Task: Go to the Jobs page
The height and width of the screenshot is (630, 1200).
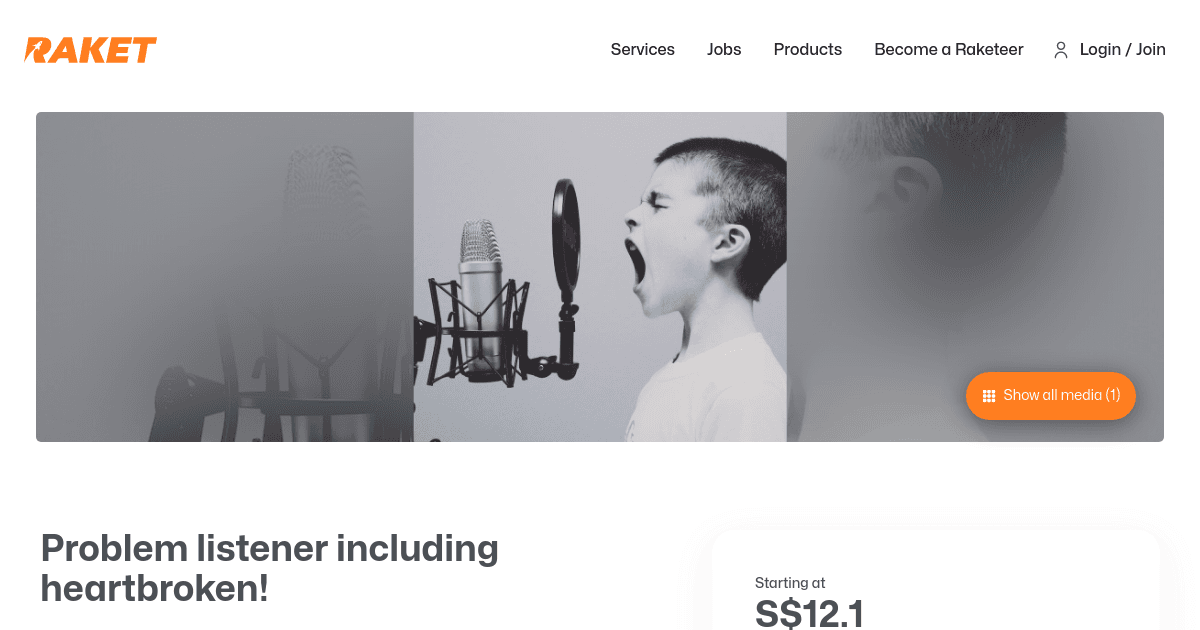Action: [x=724, y=50]
